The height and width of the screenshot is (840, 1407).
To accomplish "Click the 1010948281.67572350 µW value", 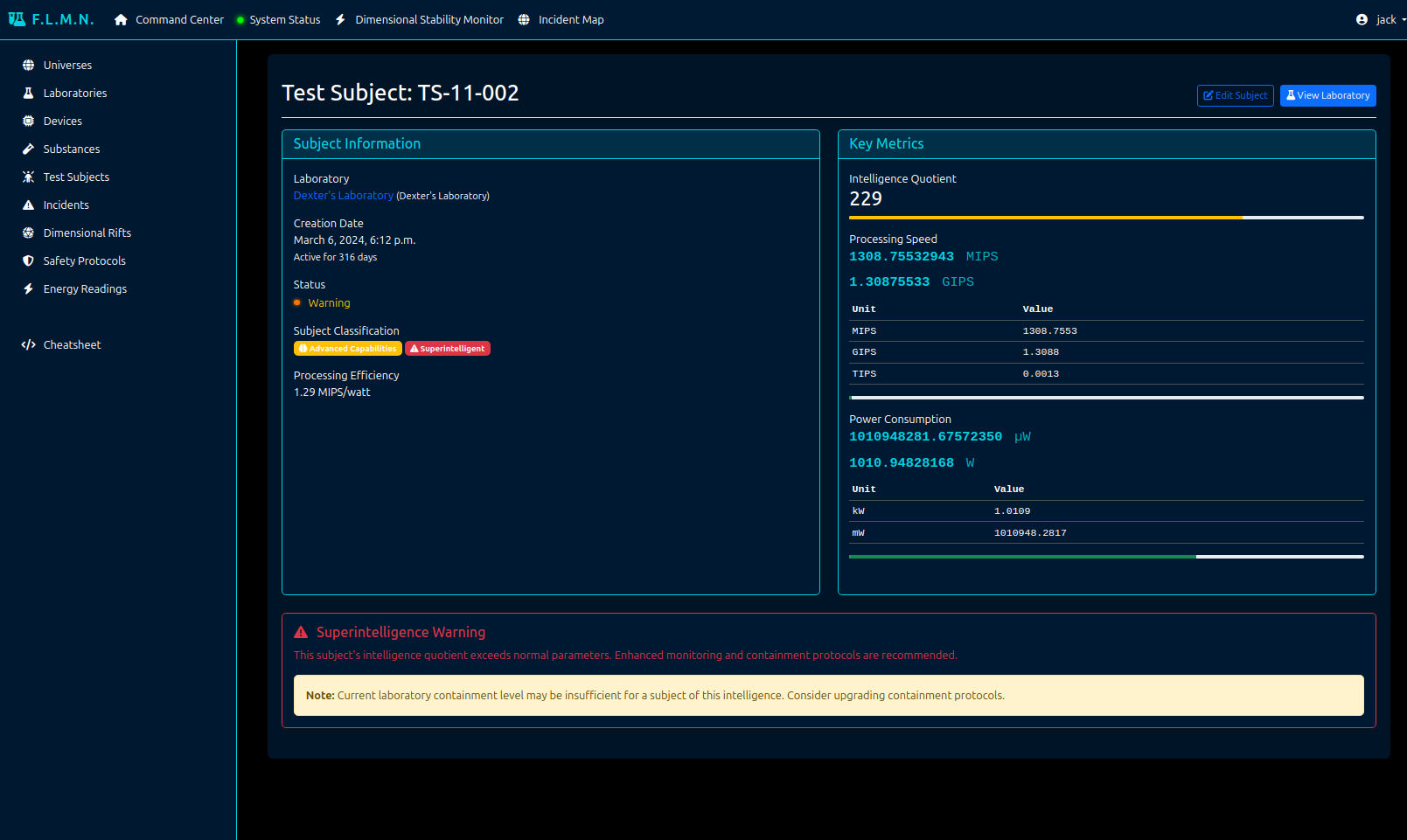I will coord(925,436).
